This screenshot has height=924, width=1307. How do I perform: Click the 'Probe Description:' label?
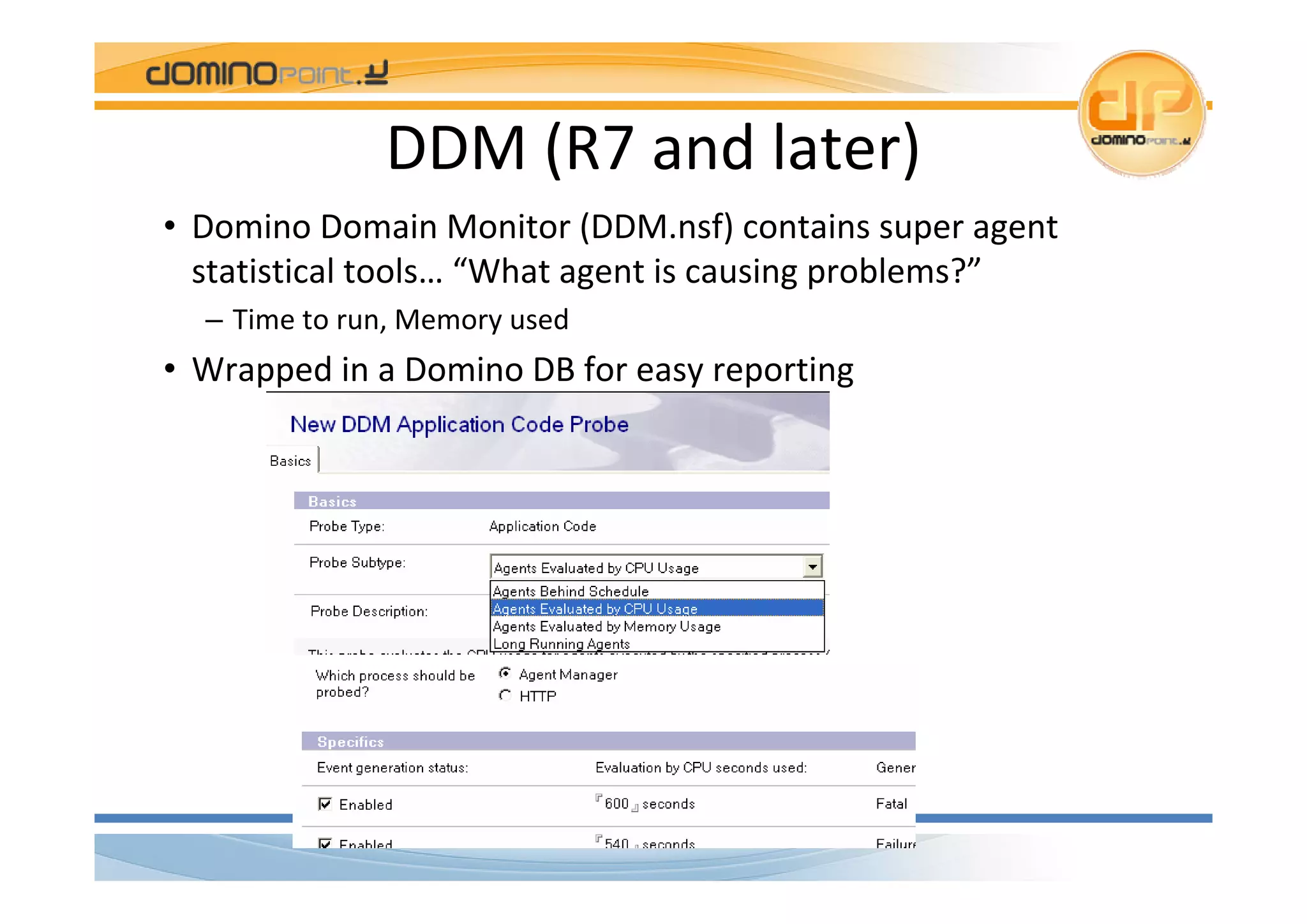coord(369,611)
